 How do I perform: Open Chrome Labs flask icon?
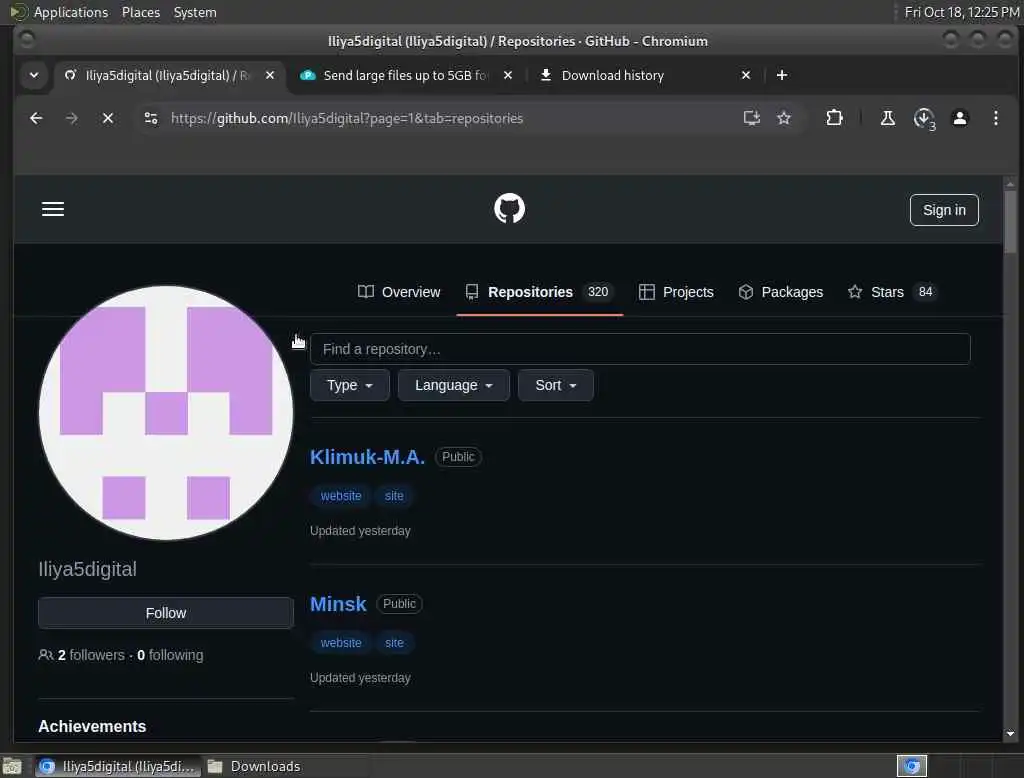[x=888, y=118]
